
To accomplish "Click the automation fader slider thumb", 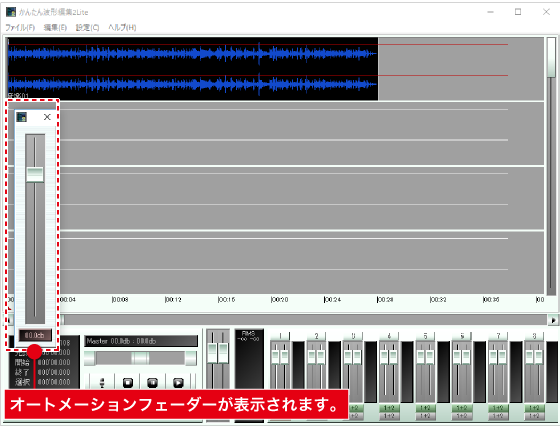I will (x=35, y=175).
